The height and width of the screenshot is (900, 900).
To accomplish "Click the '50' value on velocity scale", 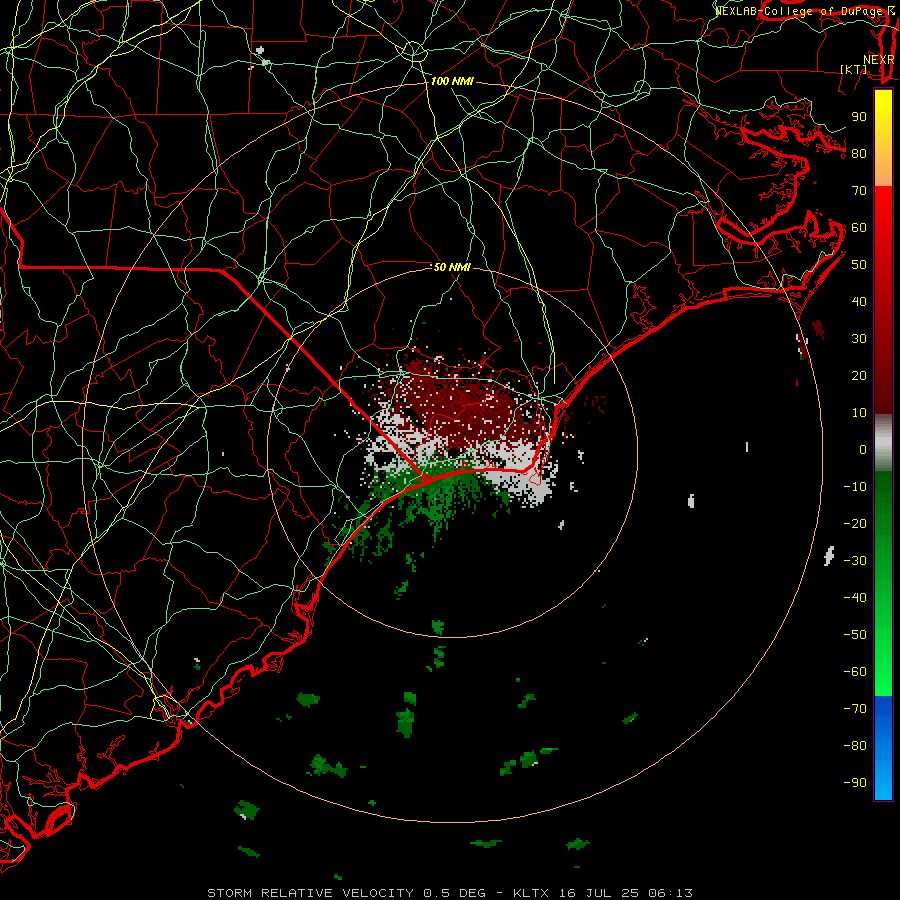I will 859,265.
